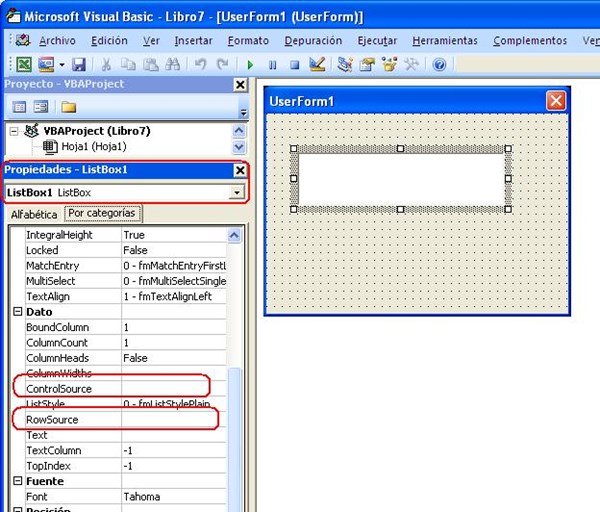Screen dimensions: 600x512
Task: Click the Copy icon in the toolbar
Action: pos(128,64)
